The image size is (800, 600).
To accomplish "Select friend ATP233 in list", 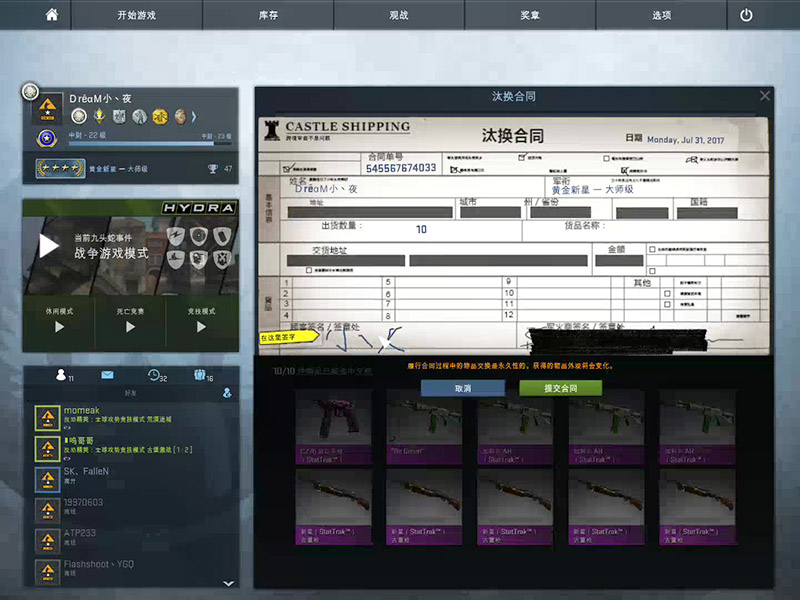I will (x=131, y=541).
